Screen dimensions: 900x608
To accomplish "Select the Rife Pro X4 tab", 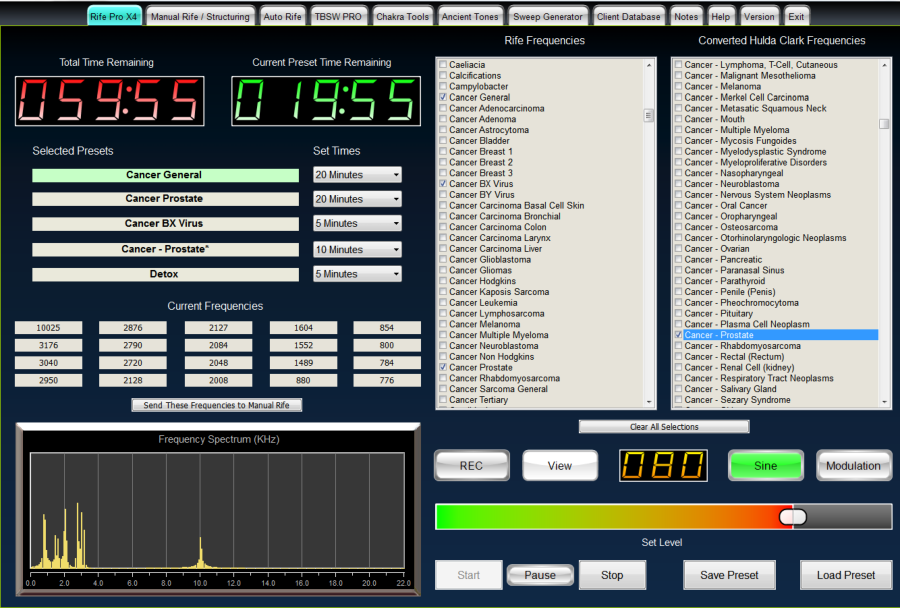I will [114, 16].
